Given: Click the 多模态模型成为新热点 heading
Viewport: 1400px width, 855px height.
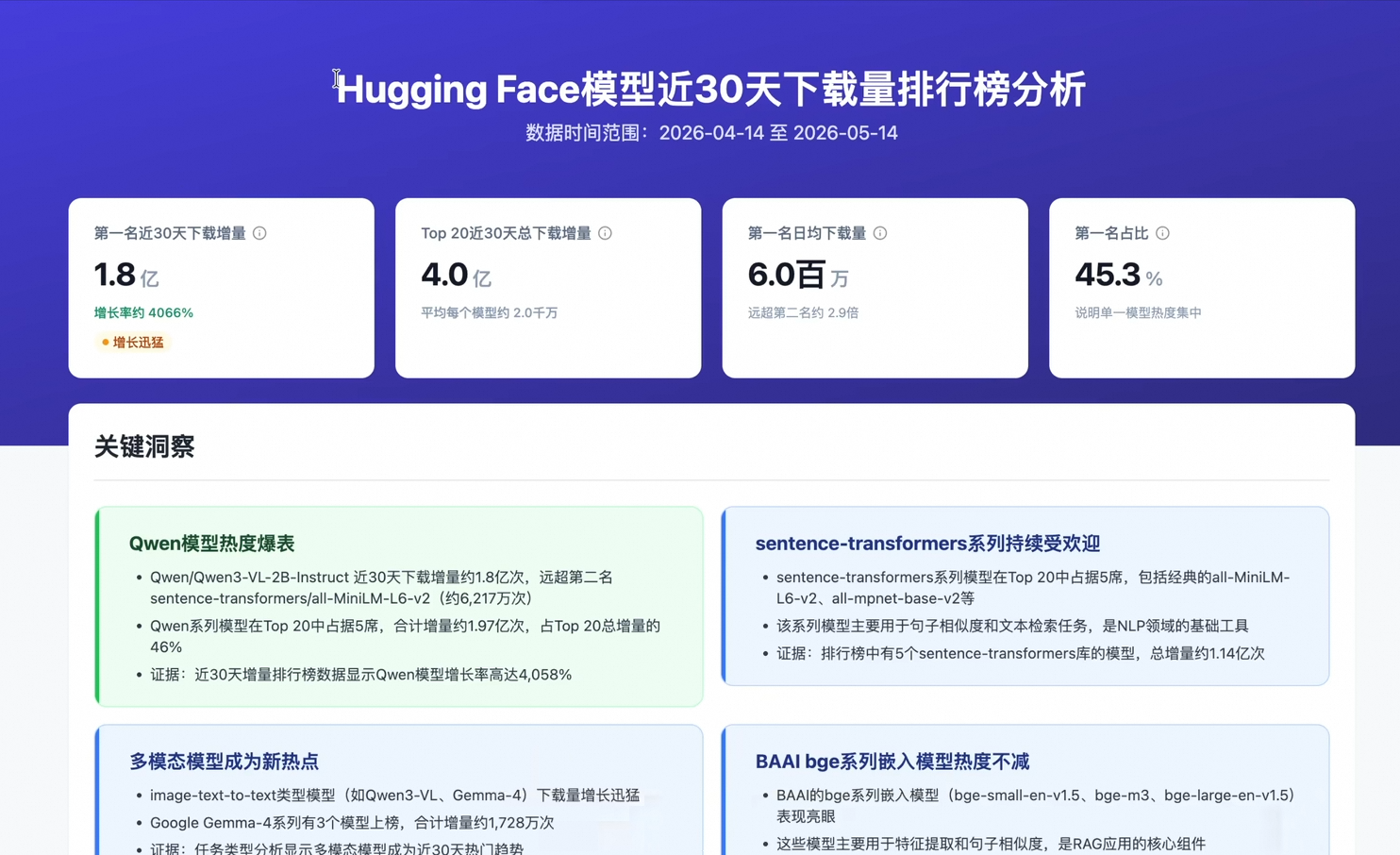Looking at the screenshot, I should click(x=225, y=762).
